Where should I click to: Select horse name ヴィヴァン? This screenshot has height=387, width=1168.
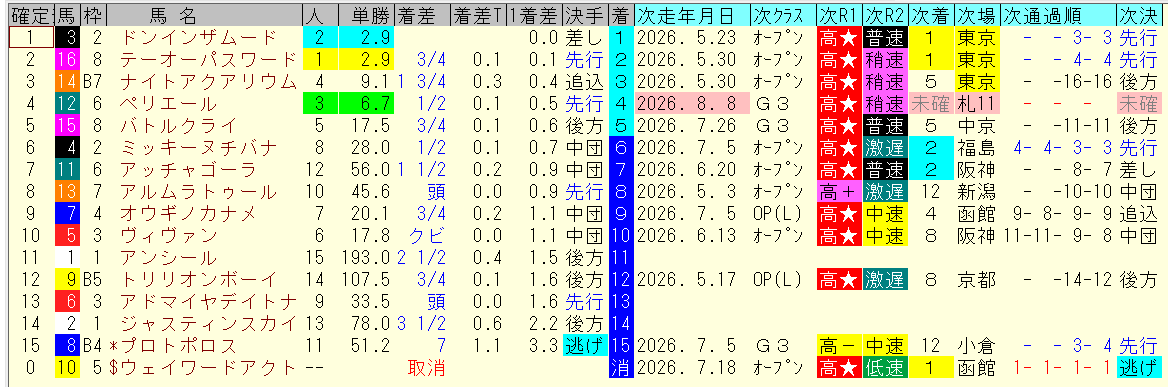[168, 236]
